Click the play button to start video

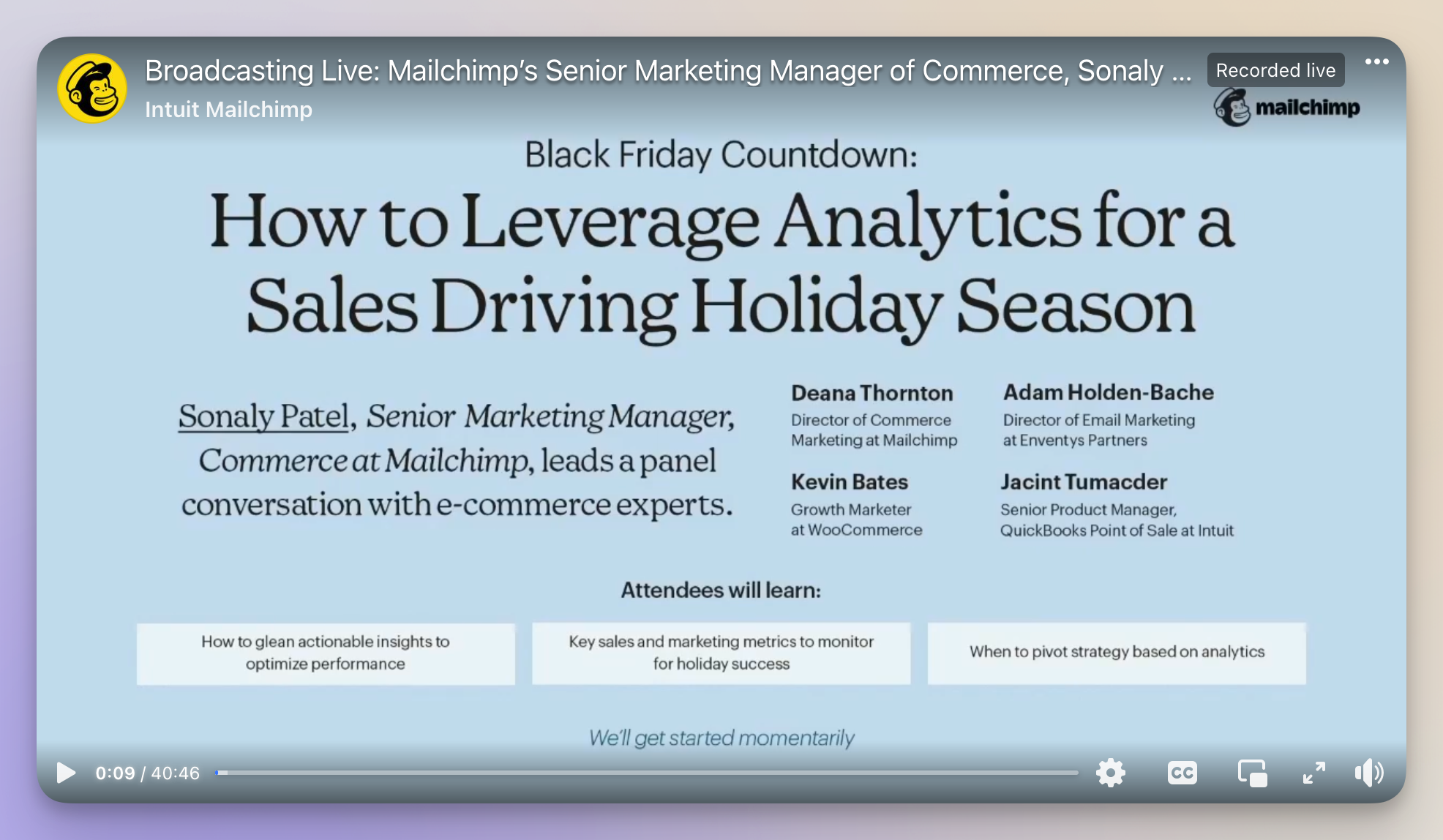pyautogui.click(x=63, y=773)
